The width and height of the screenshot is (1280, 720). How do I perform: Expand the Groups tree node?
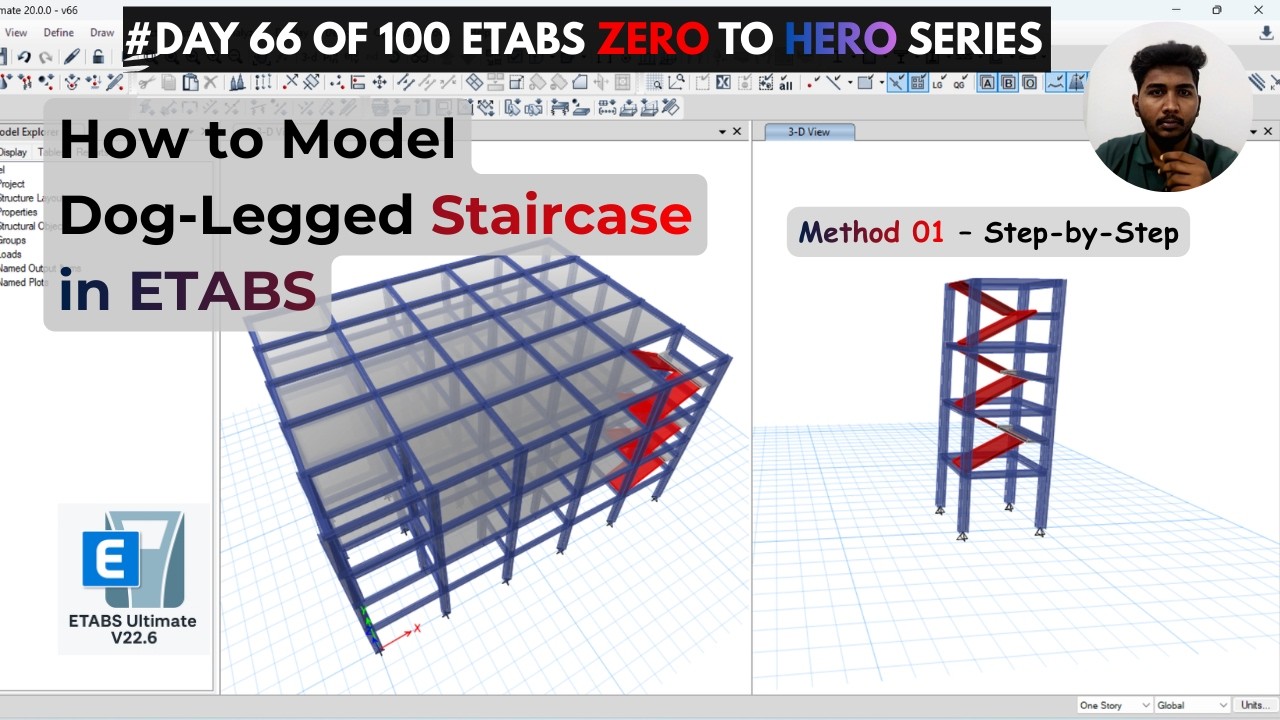coord(13,240)
